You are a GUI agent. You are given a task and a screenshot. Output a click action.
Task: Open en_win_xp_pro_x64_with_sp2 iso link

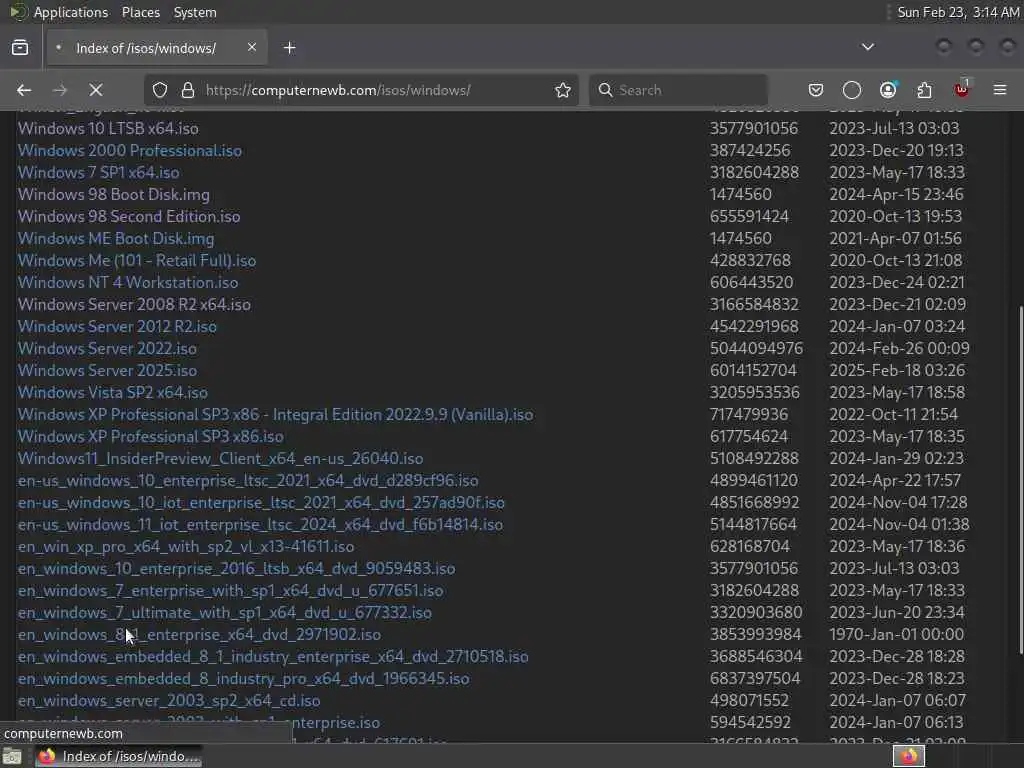pos(186,547)
